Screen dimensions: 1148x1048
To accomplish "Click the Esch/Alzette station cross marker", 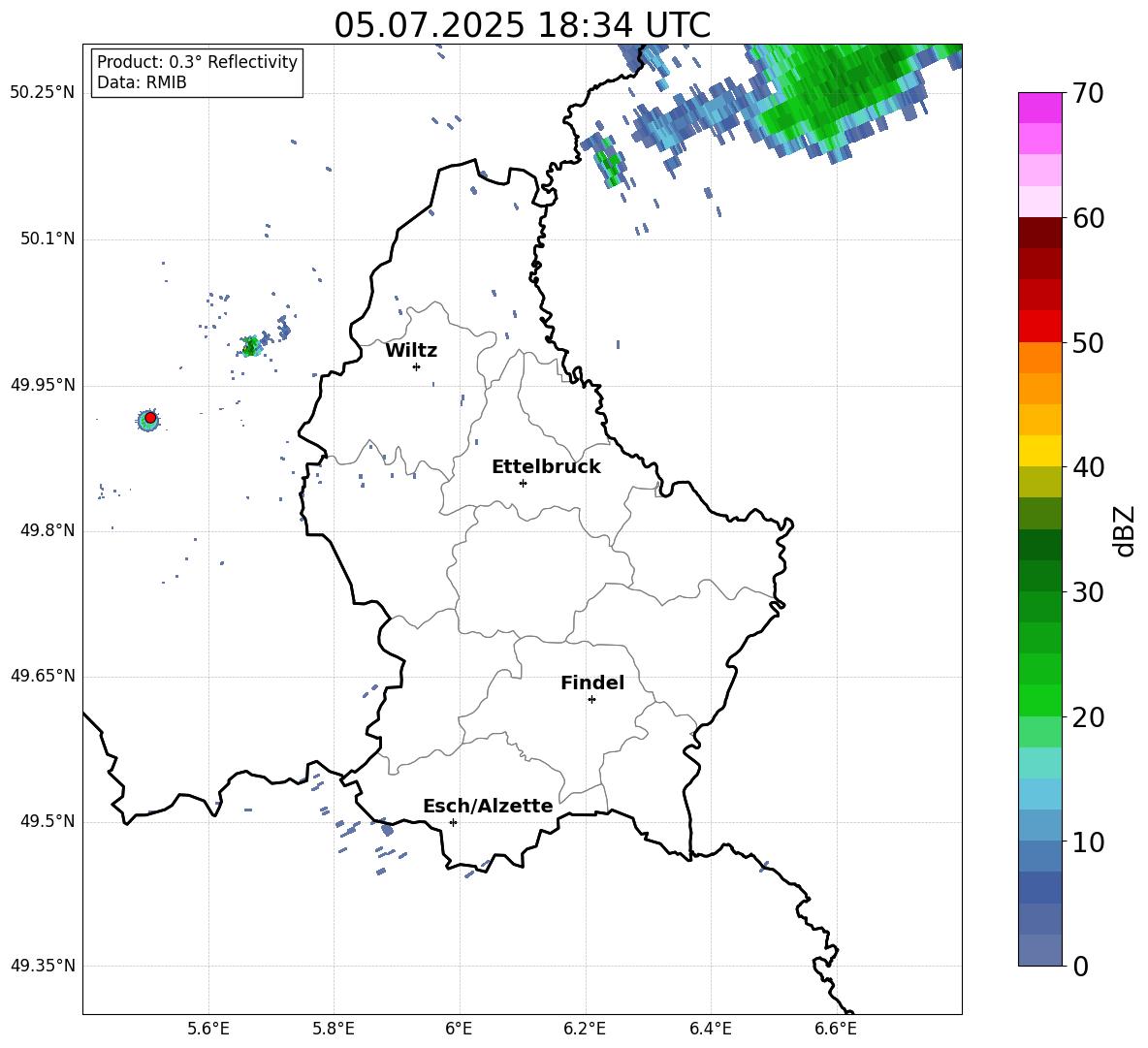I will pos(453,822).
